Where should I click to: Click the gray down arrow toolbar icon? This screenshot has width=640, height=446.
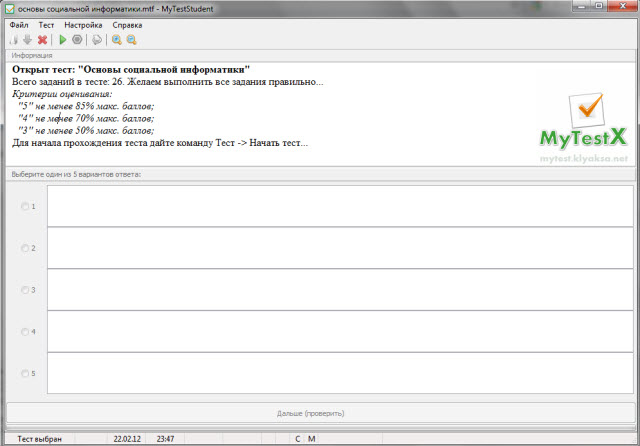pyautogui.click(x=27, y=40)
